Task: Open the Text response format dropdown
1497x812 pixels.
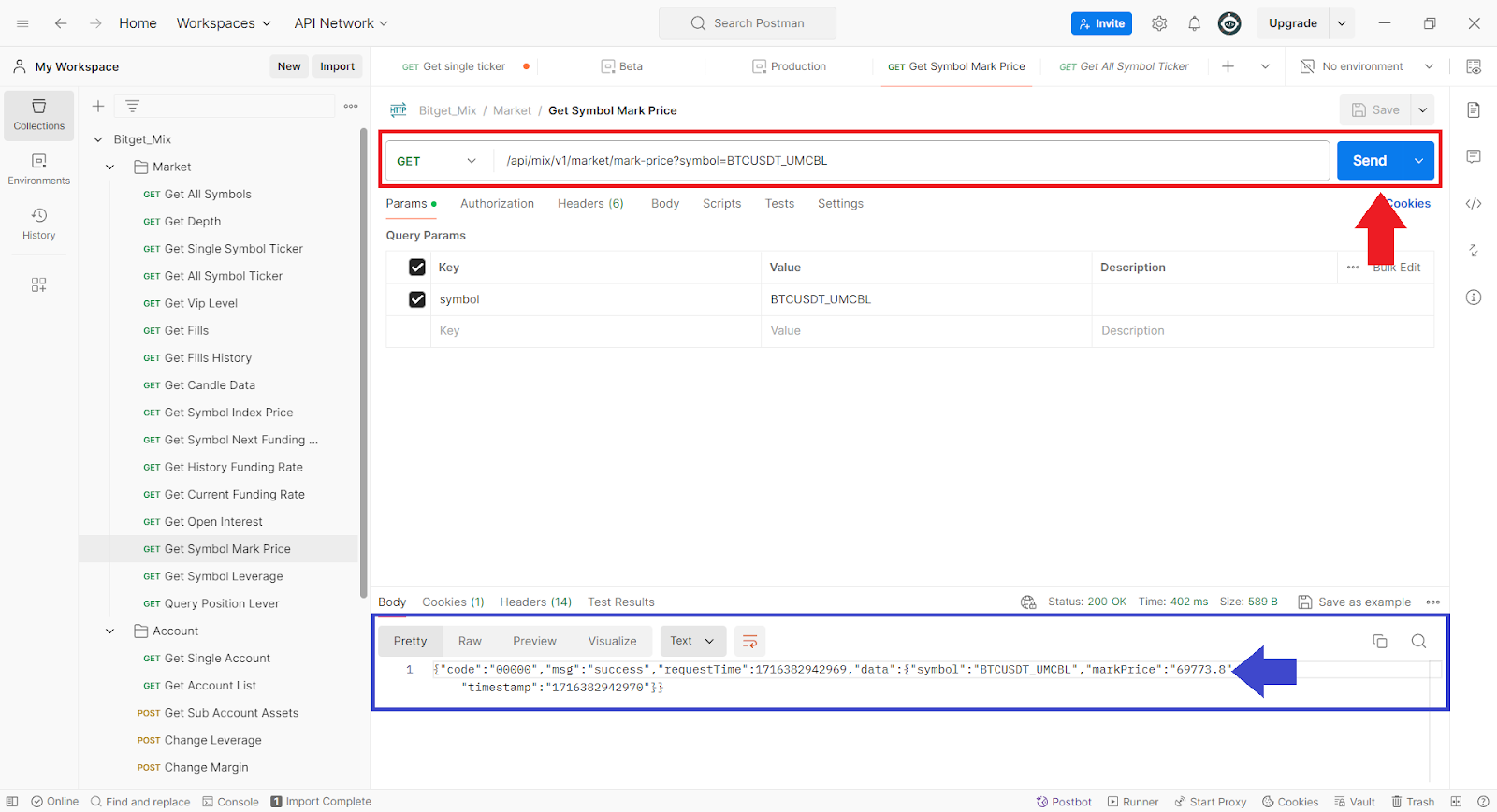Action: 692,641
